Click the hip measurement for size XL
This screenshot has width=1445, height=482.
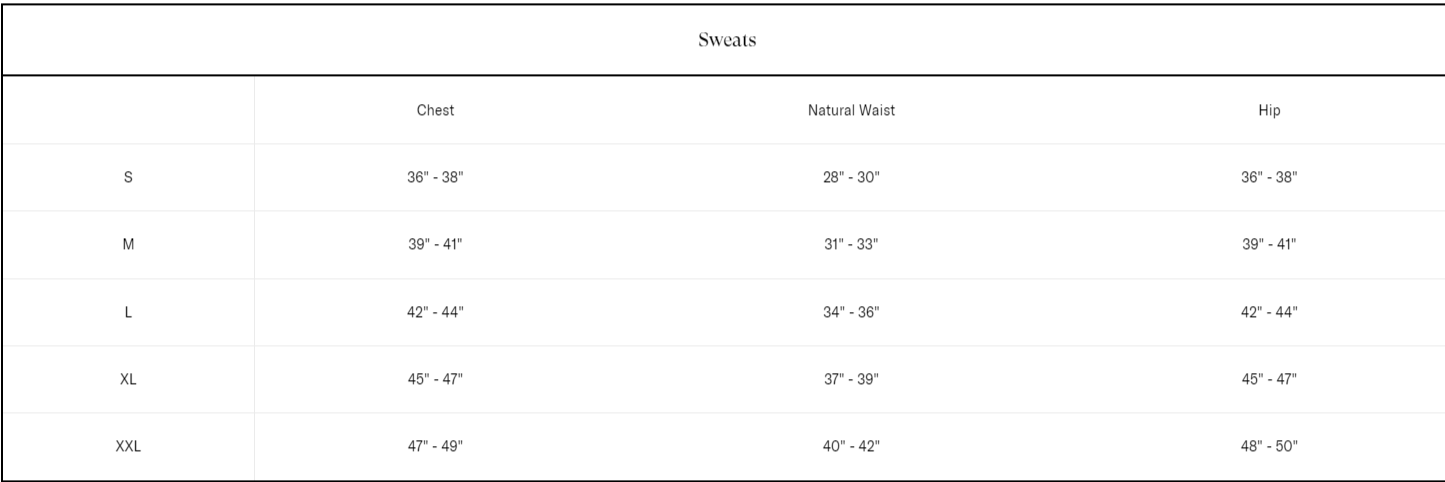coord(1269,379)
